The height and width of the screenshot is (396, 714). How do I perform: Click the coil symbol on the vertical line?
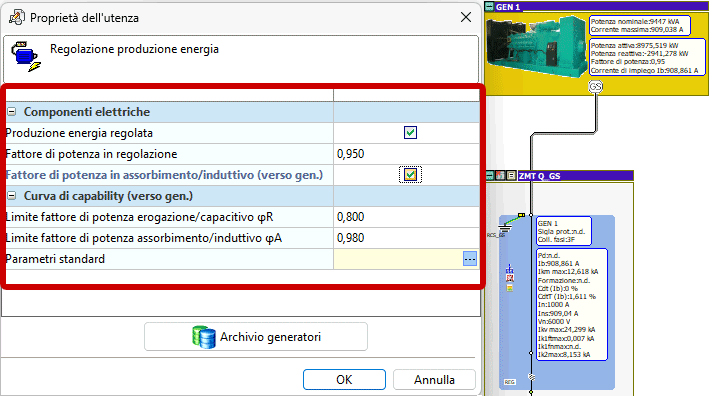(x=531, y=377)
